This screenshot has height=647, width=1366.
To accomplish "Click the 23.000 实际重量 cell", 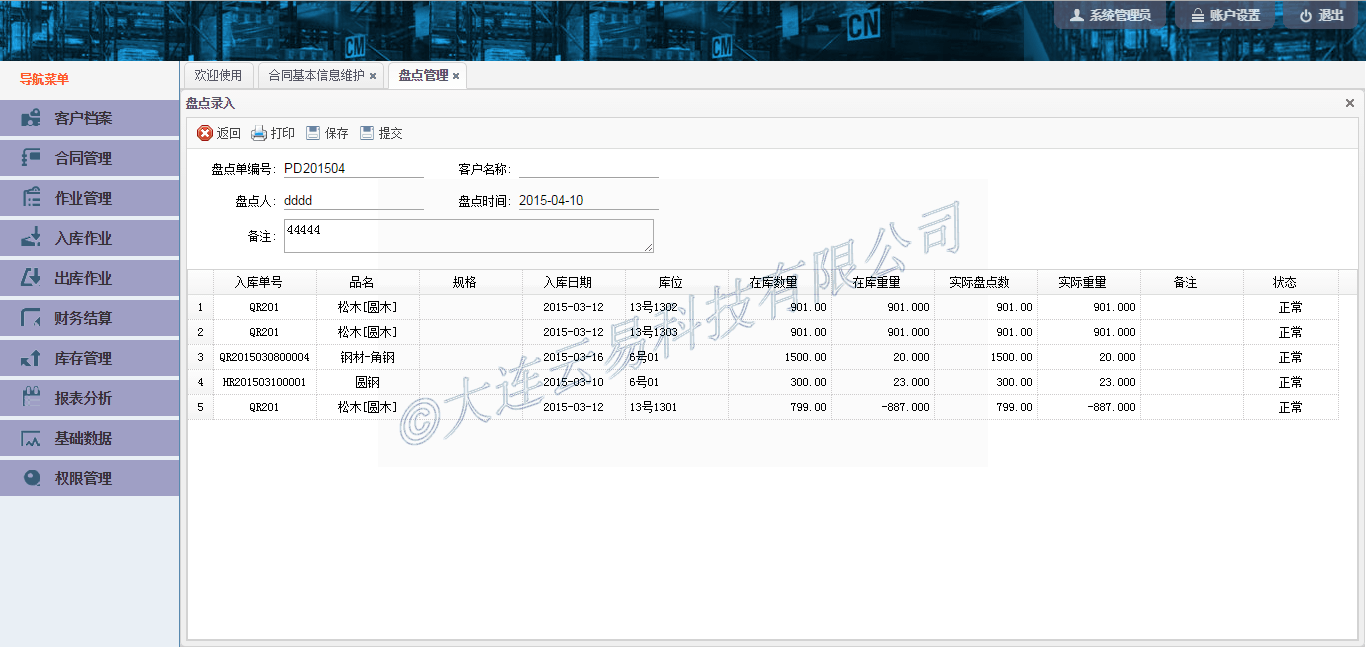I will pyautogui.click(x=1088, y=382).
